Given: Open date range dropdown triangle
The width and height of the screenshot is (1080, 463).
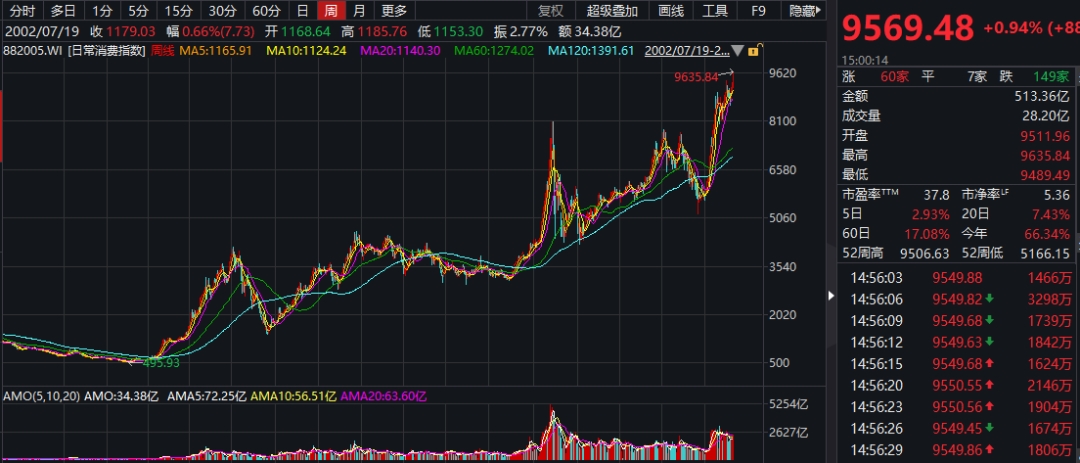Looking at the screenshot, I should point(738,51).
